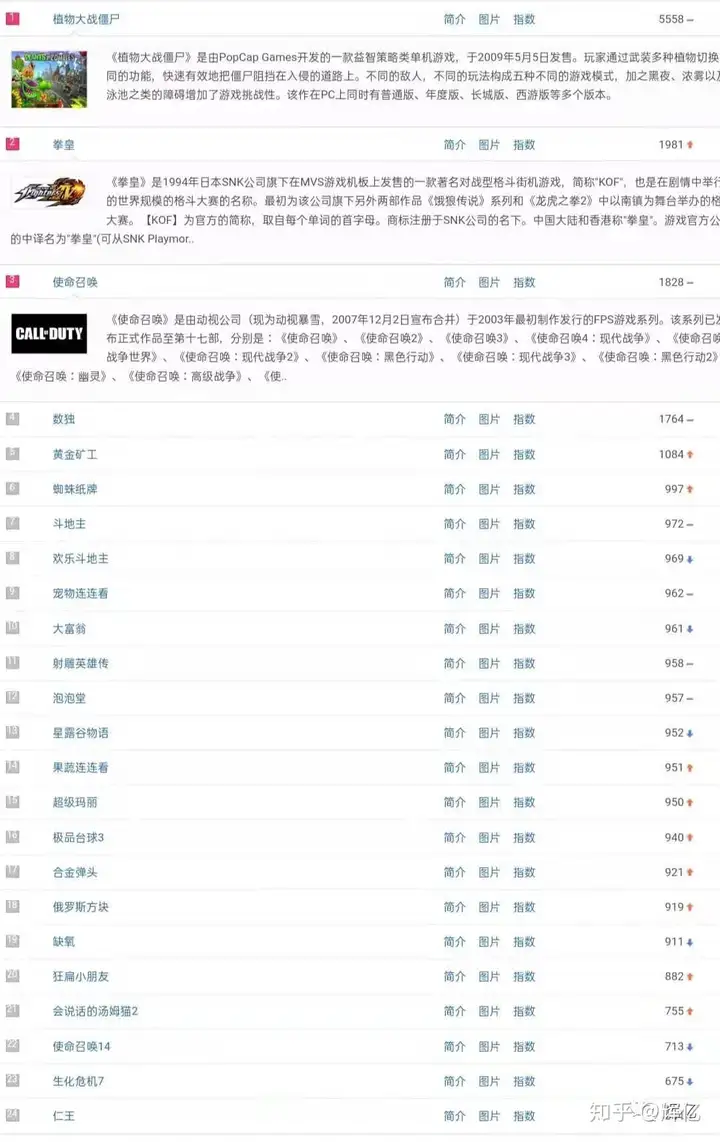Open the 缺氧 entry

[63, 942]
